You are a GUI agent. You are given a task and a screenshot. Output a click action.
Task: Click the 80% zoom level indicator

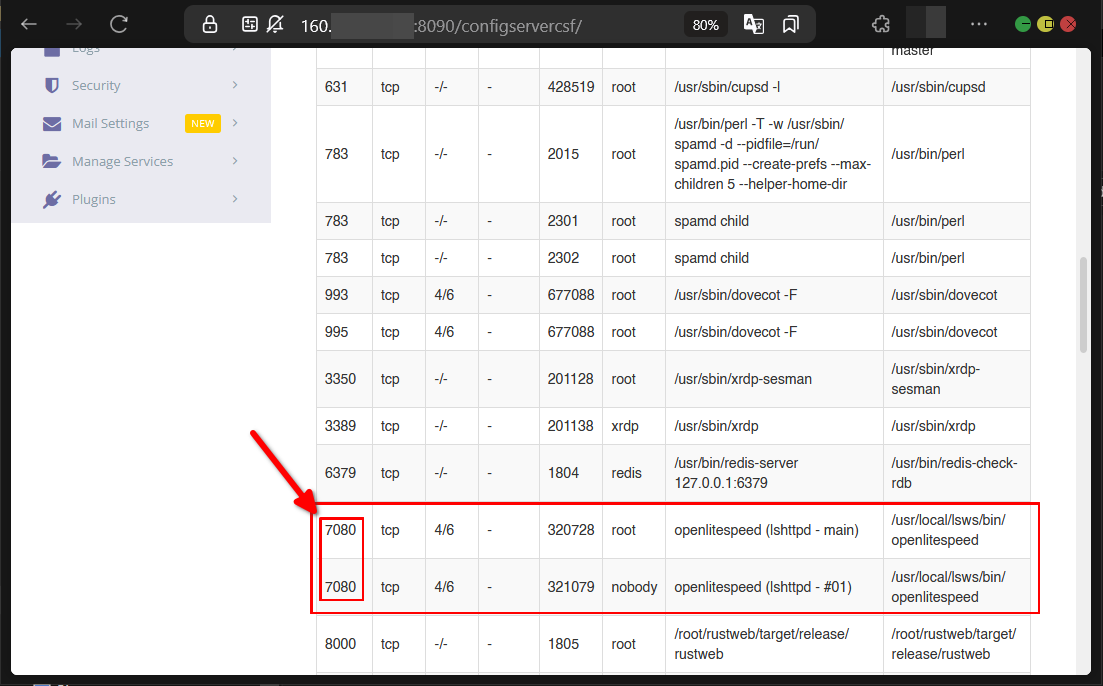[705, 24]
